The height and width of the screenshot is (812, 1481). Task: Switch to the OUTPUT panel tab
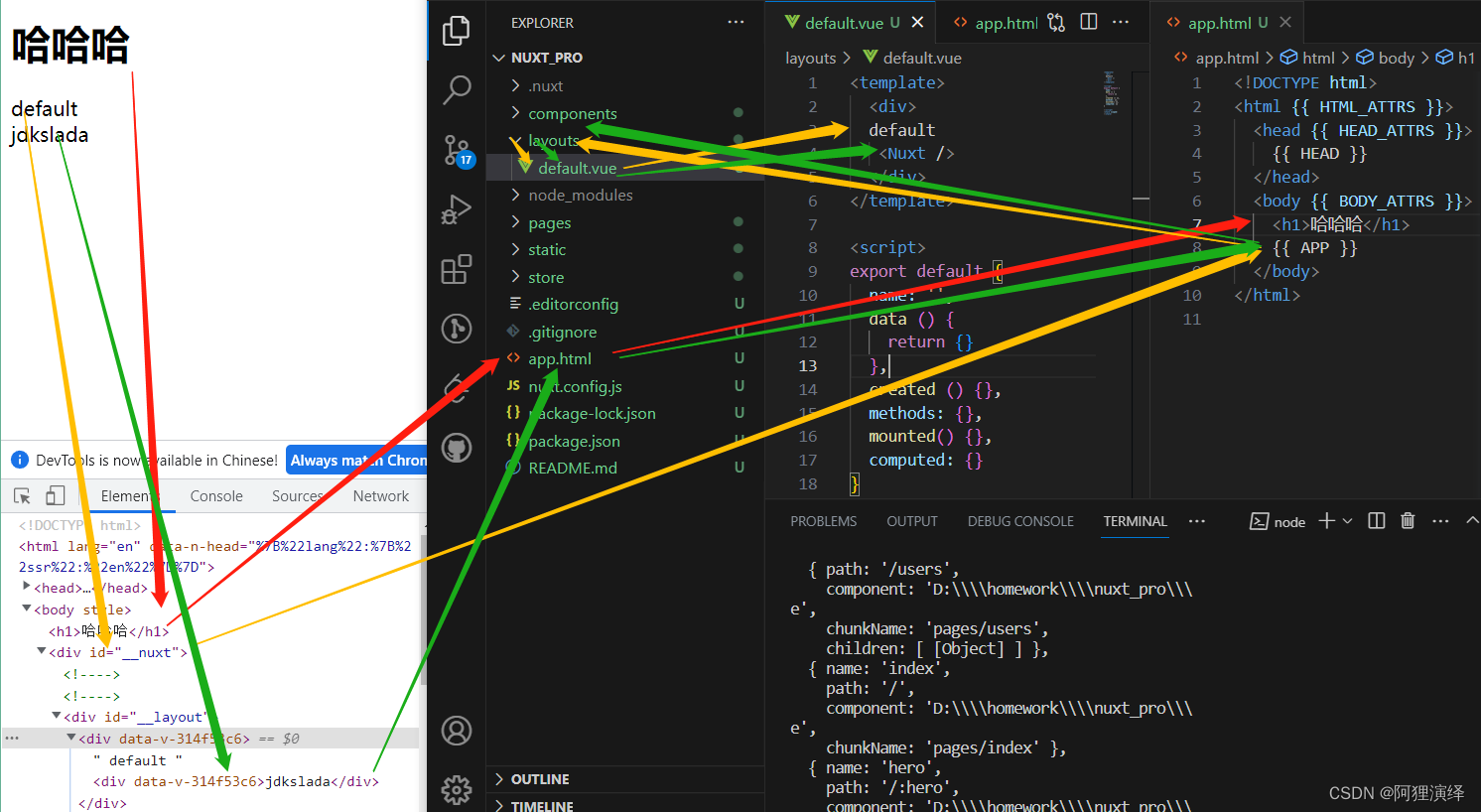[x=911, y=521]
